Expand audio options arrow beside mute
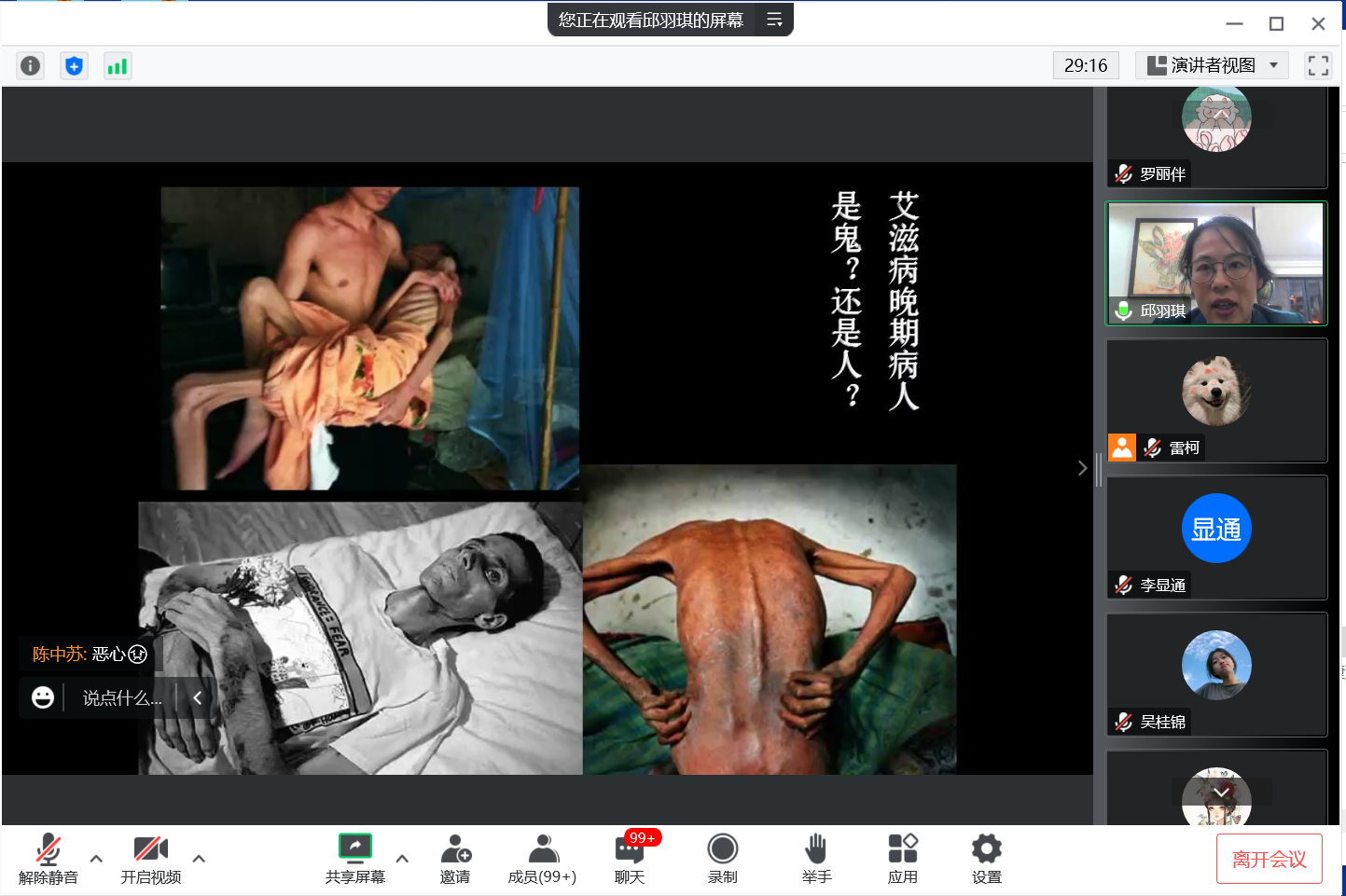Viewport: 1346px width, 896px height. pos(96,859)
